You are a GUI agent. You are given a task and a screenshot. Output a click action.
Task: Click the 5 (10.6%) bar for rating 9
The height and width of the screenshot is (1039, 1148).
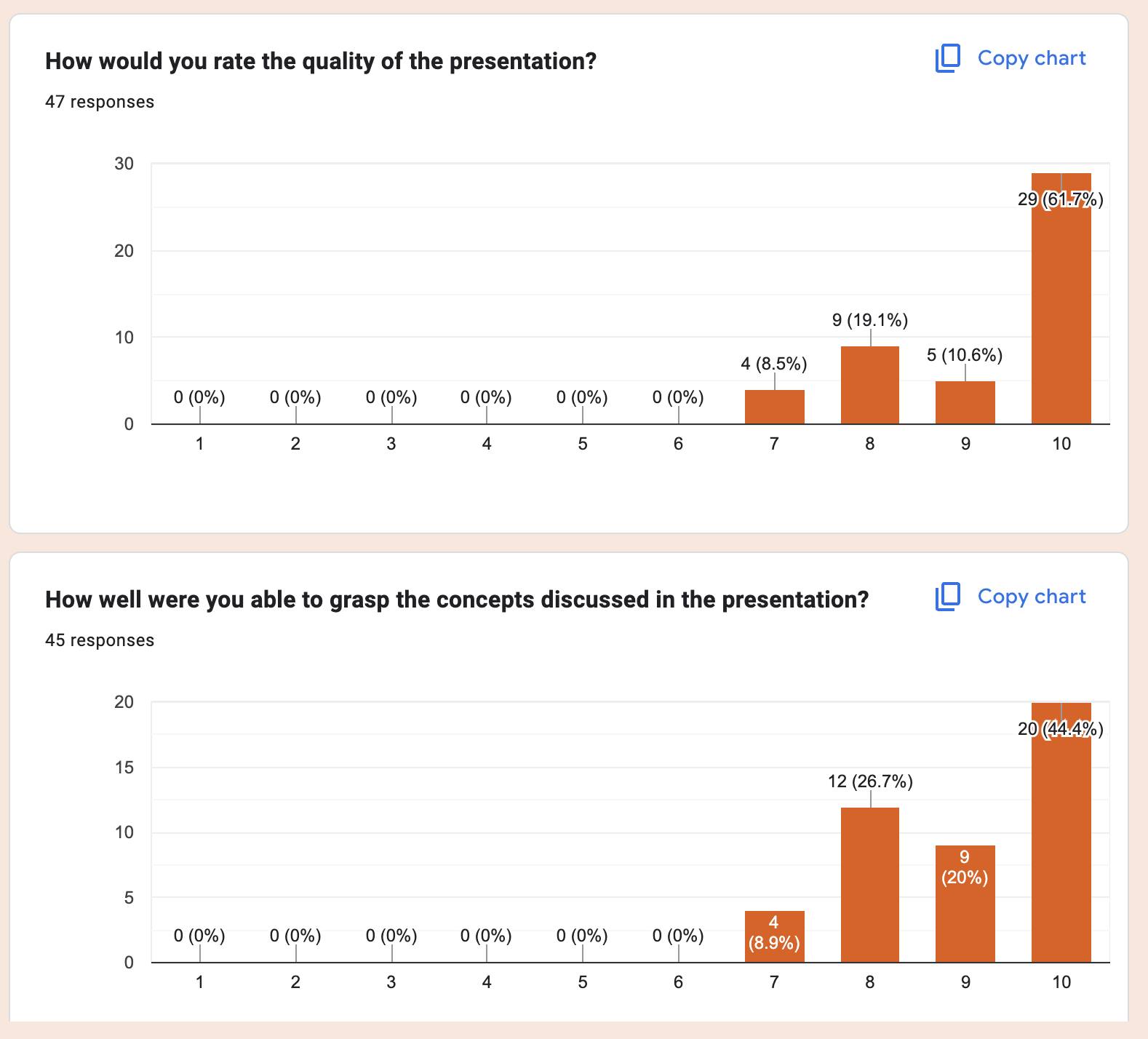965,402
